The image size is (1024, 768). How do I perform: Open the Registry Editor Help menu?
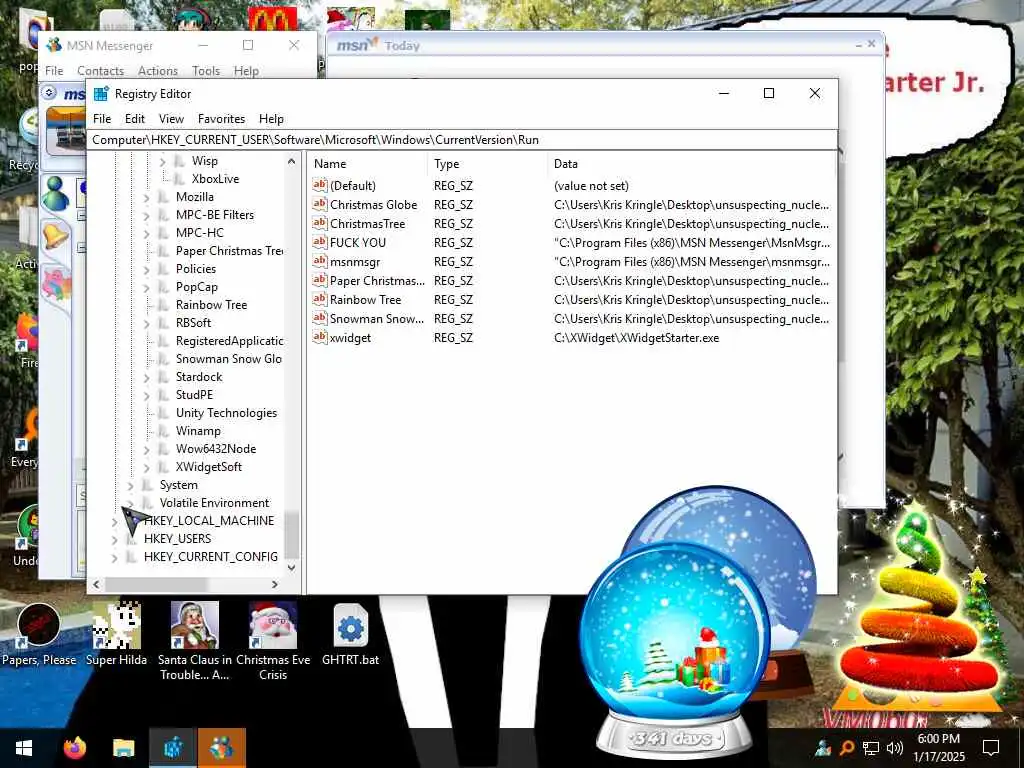(x=271, y=119)
